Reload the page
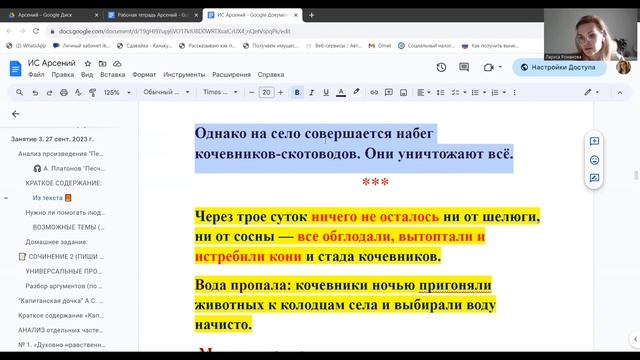Viewport: 640px width, 360px height. tap(36, 31)
